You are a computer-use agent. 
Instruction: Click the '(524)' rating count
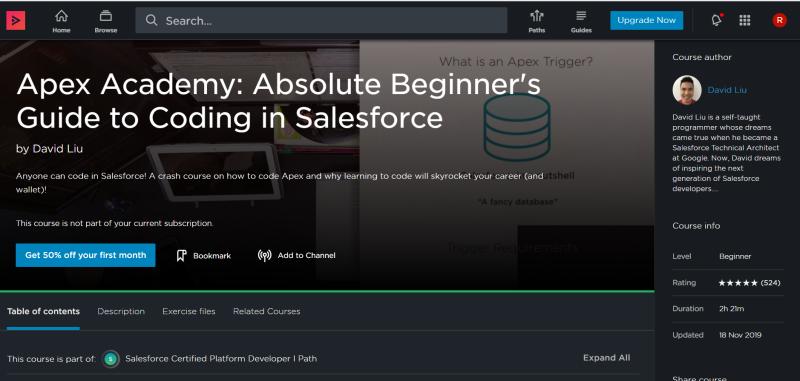pos(770,283)
